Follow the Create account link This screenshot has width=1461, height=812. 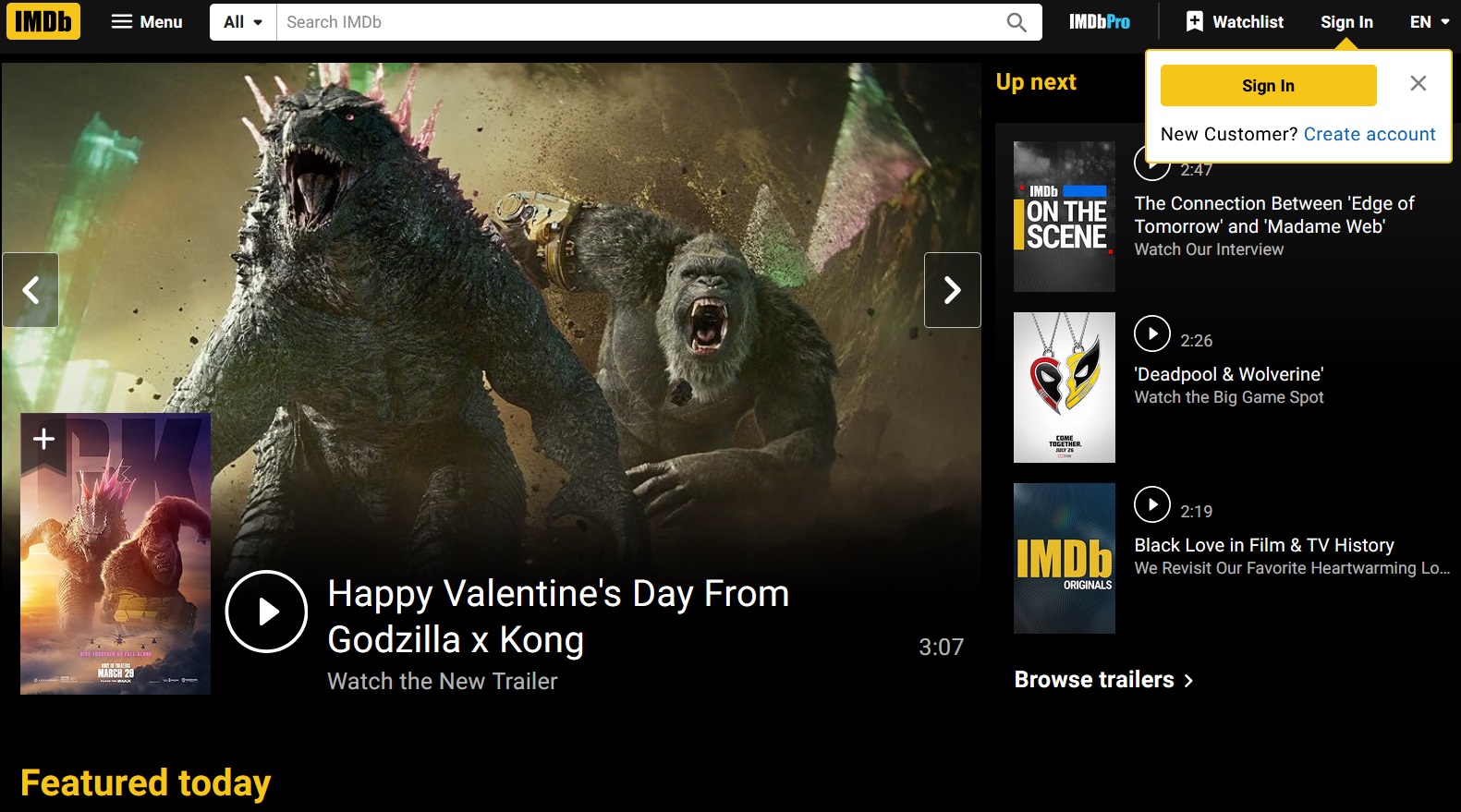[x=1369, y=134]
